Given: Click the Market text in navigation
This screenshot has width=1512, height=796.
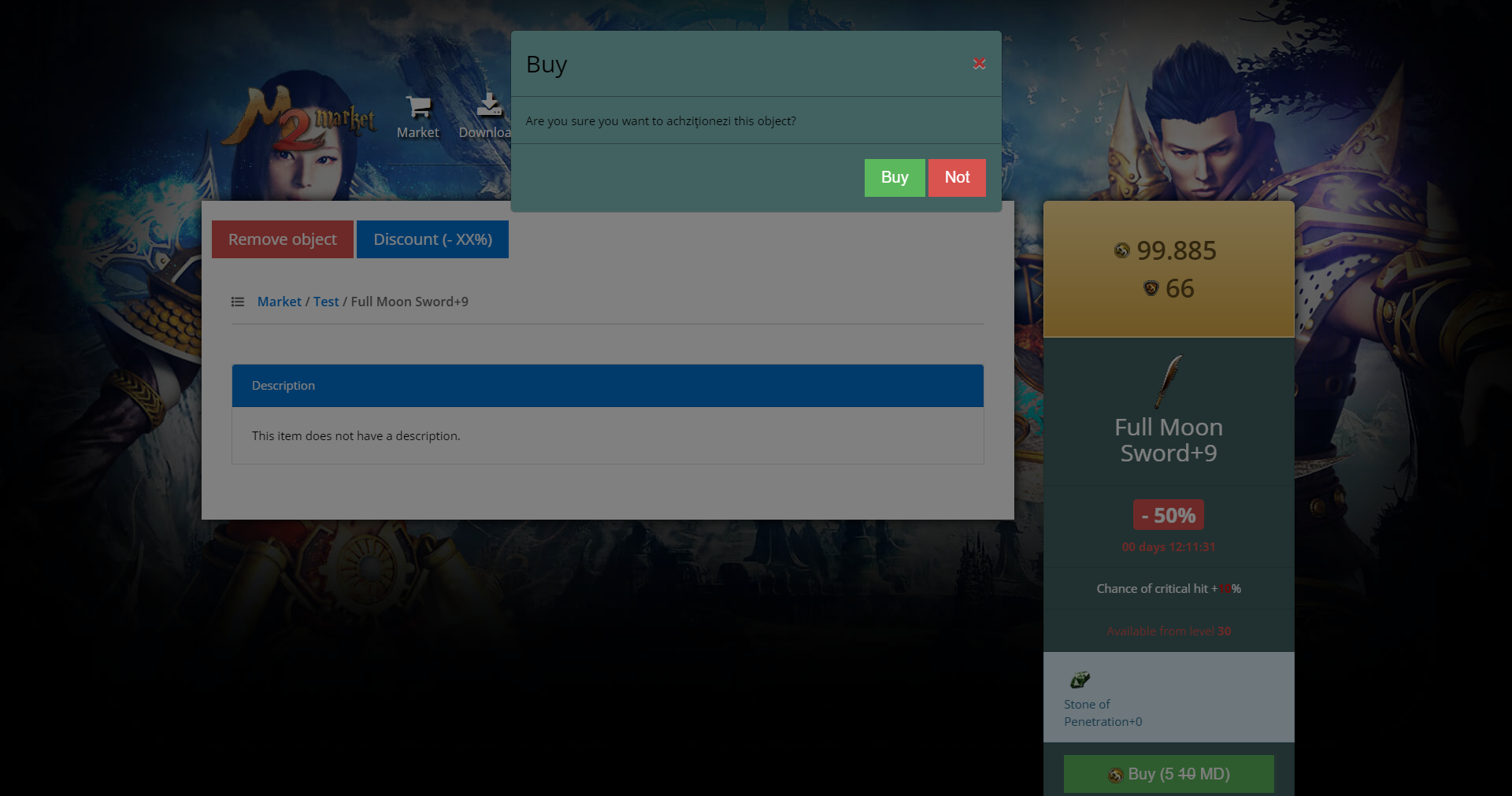Looking at the screenshot, I should tap(417, 133).
